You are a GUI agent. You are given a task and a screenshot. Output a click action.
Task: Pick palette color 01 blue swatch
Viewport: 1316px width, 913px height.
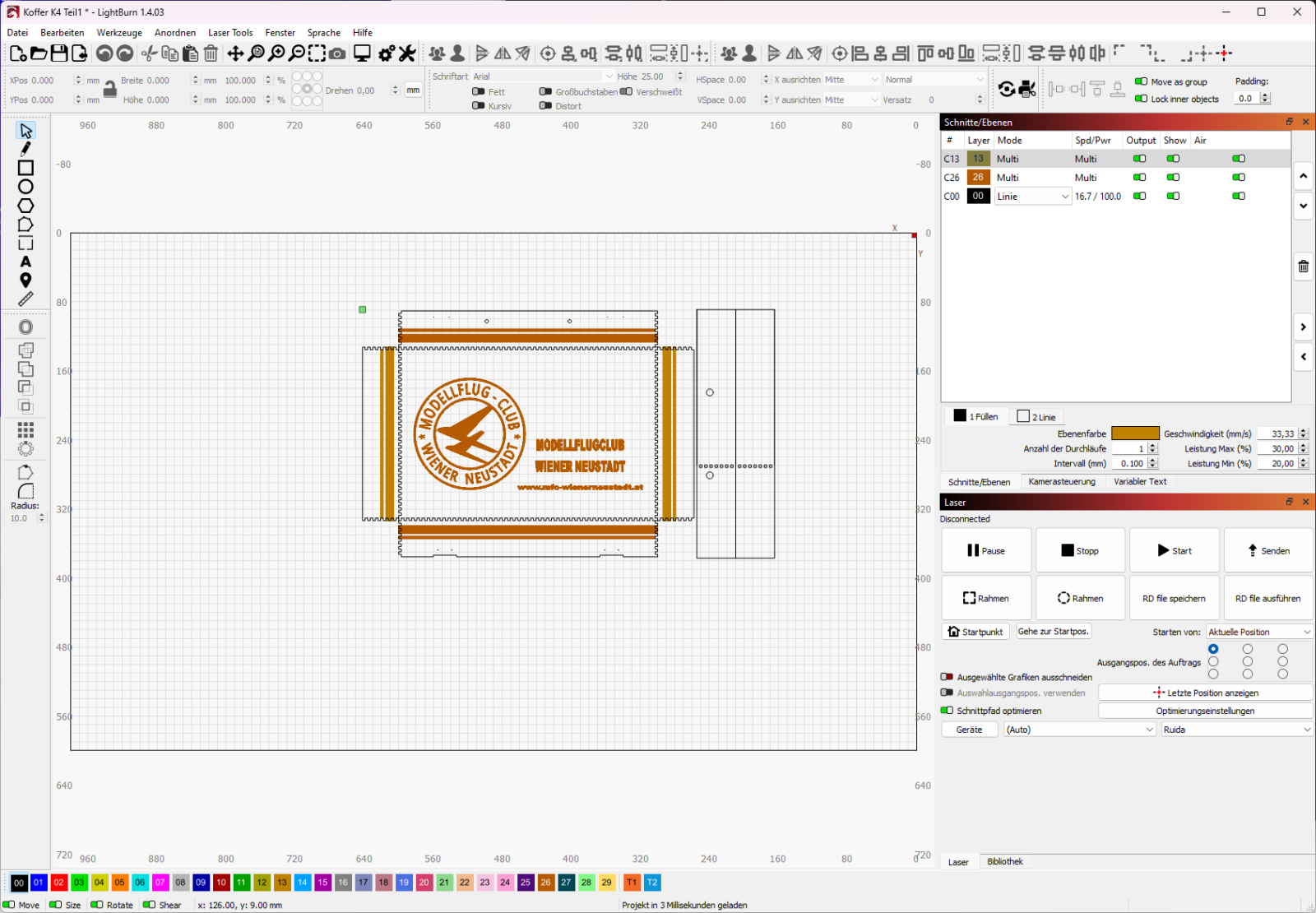(x=39, y=883)
